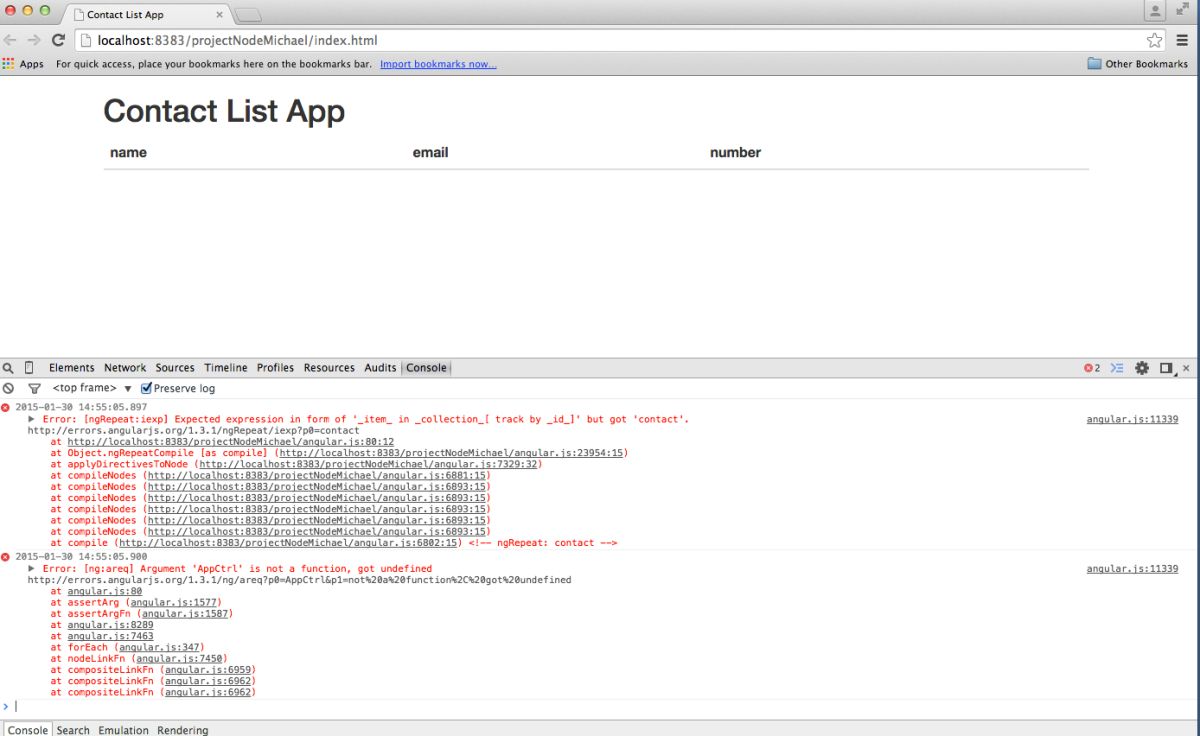
Task: Click the 14:55:05.900 timestamp entry
Action: point(81,557)
